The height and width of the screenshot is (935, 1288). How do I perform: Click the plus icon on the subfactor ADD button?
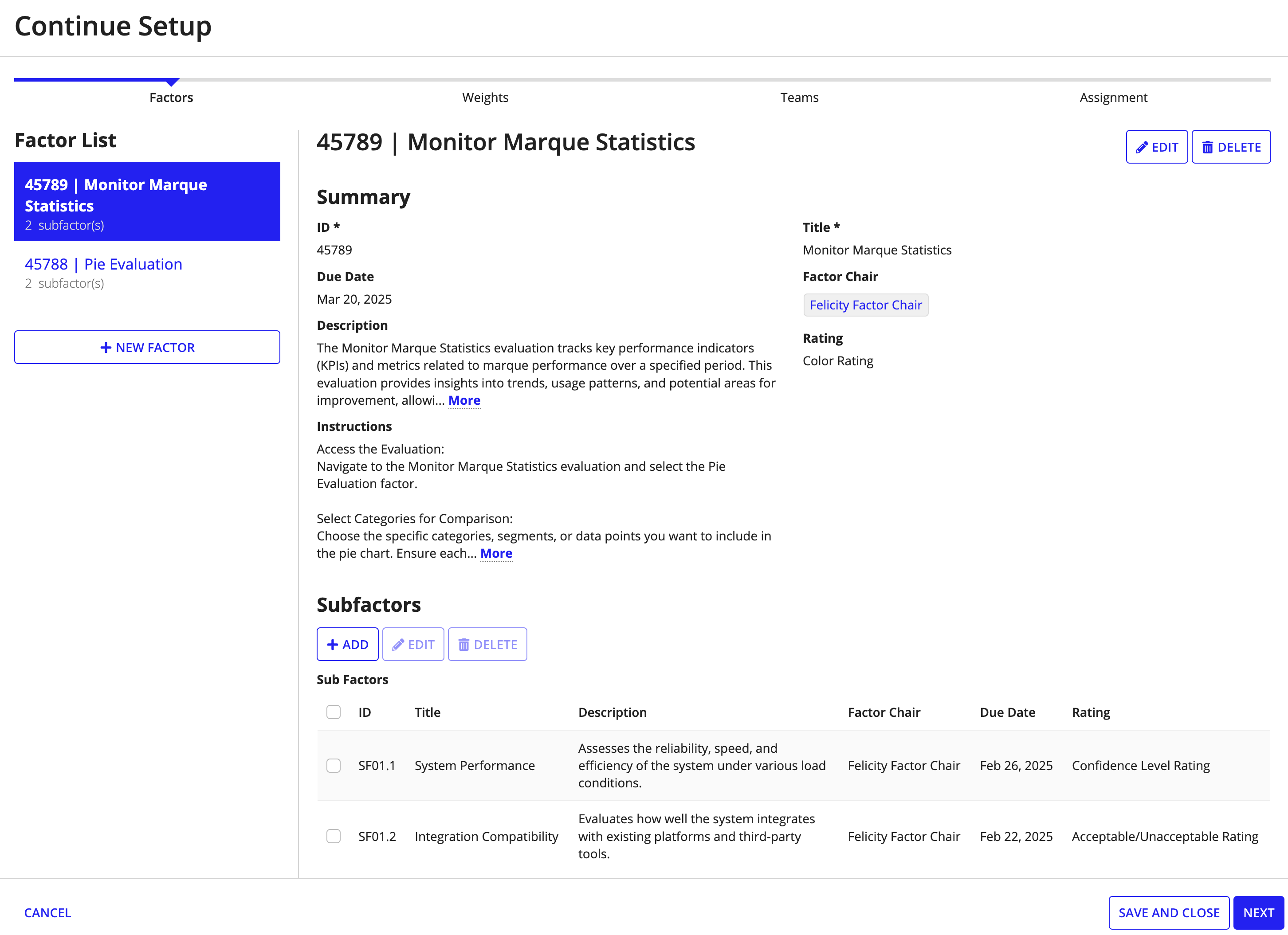pos(333,644)
